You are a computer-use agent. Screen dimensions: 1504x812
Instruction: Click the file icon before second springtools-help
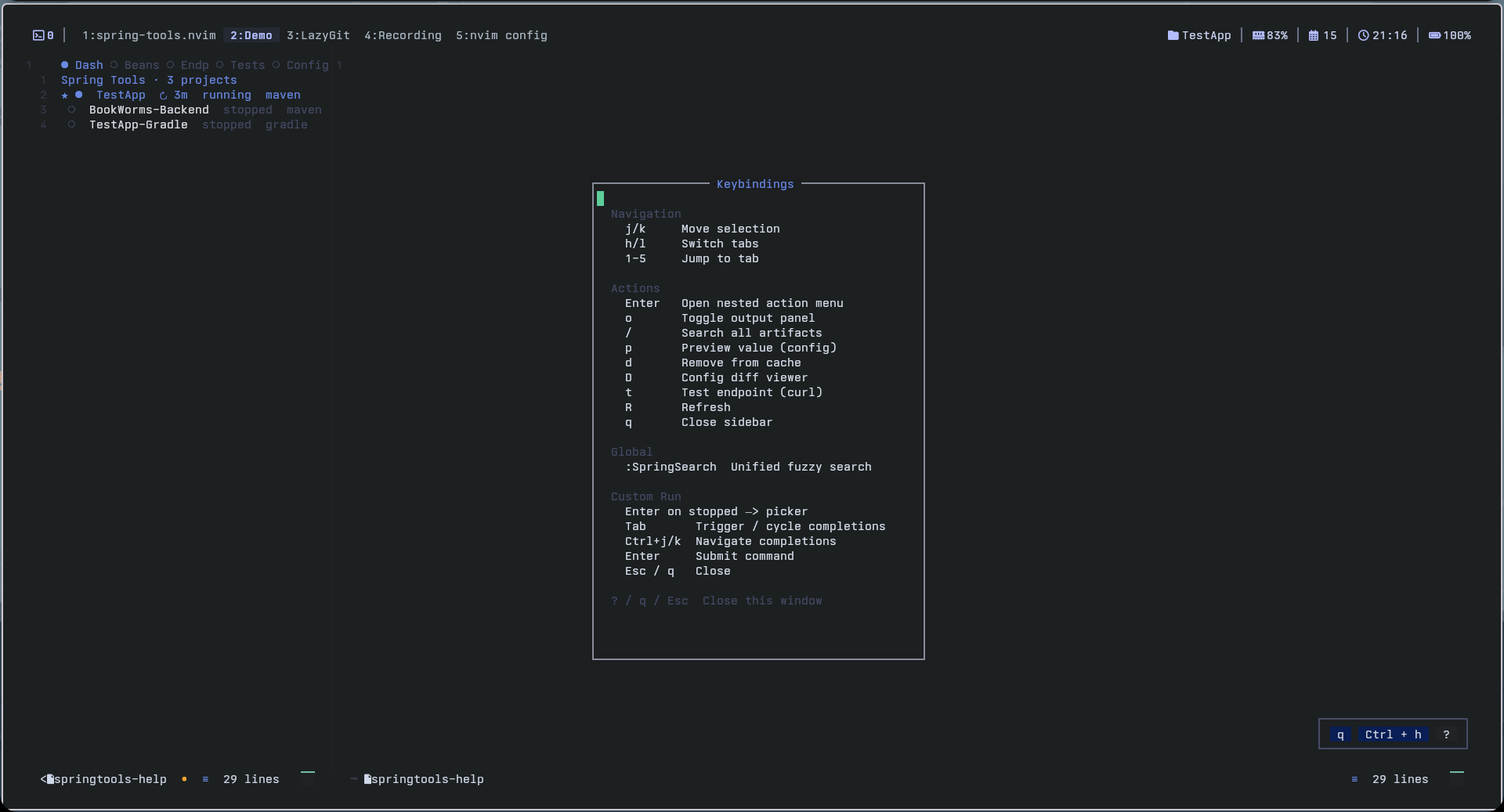[x=367, y=779]
